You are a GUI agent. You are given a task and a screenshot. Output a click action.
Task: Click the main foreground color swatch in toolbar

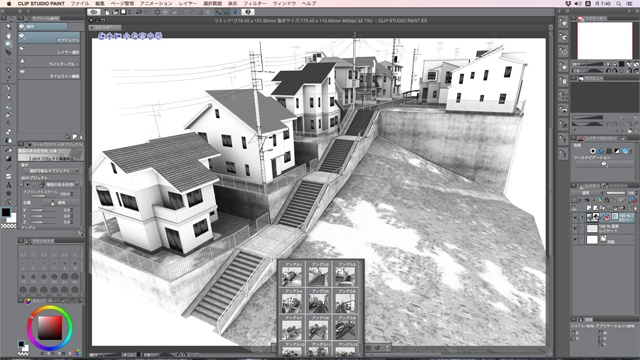click(6, 212)
